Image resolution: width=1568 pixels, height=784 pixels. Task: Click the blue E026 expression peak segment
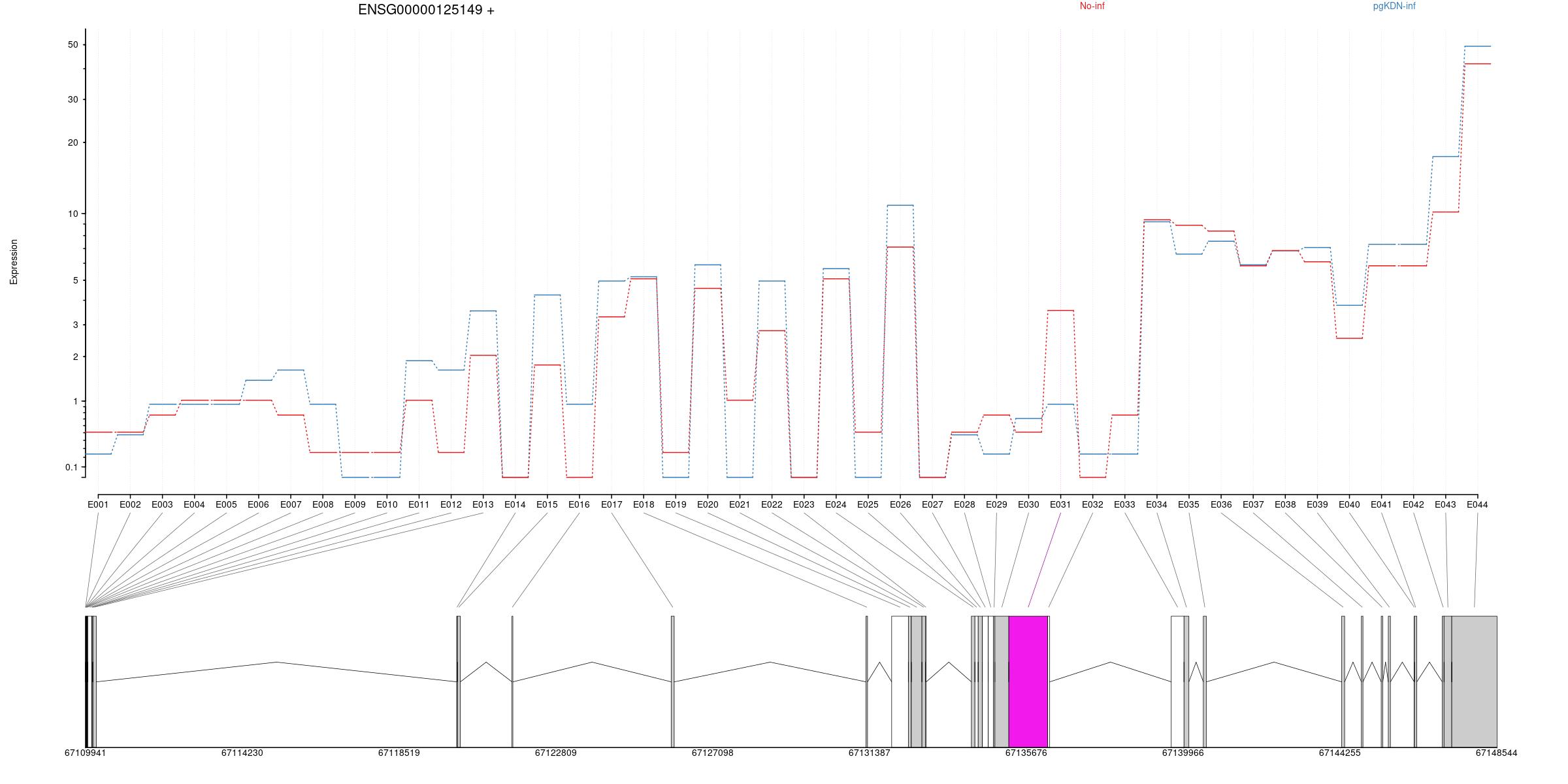900,205
